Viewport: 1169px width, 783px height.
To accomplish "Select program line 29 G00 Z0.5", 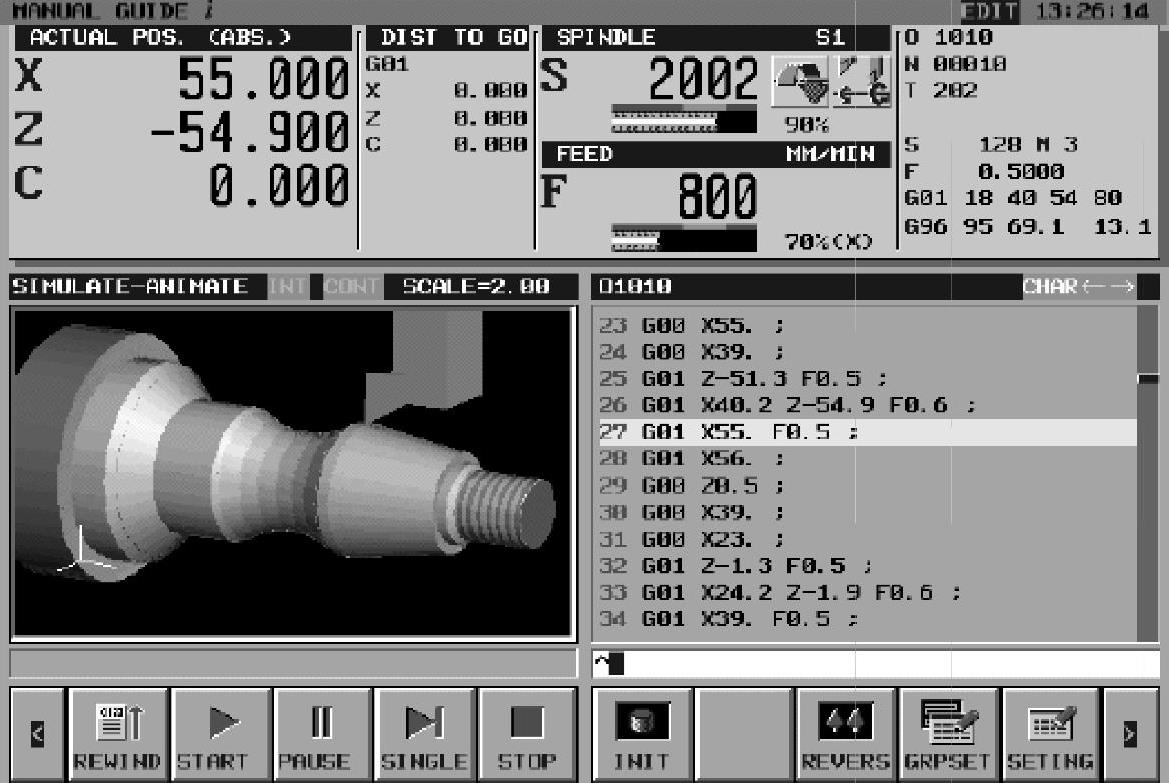I will pos(868,486).
